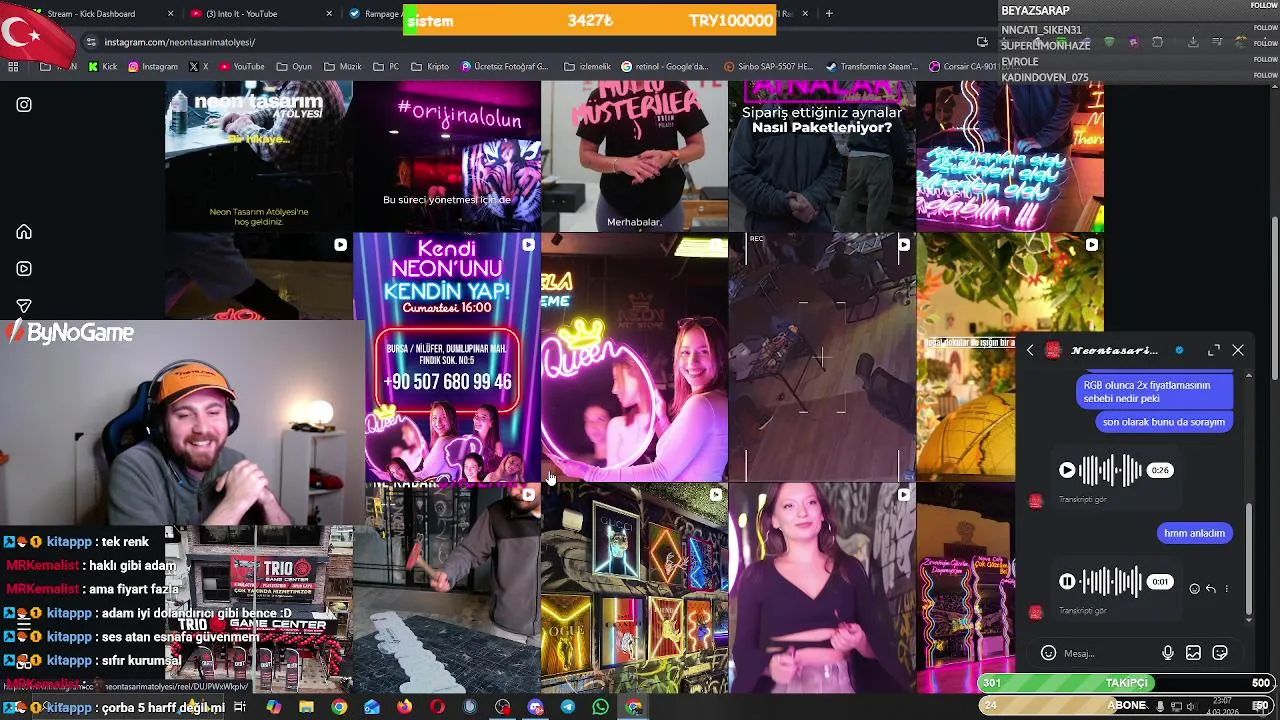The width and height of the screenshot is (1280, 720).
Task: Open File Explorer in Windows taskbar
Action: click(306, 707)
